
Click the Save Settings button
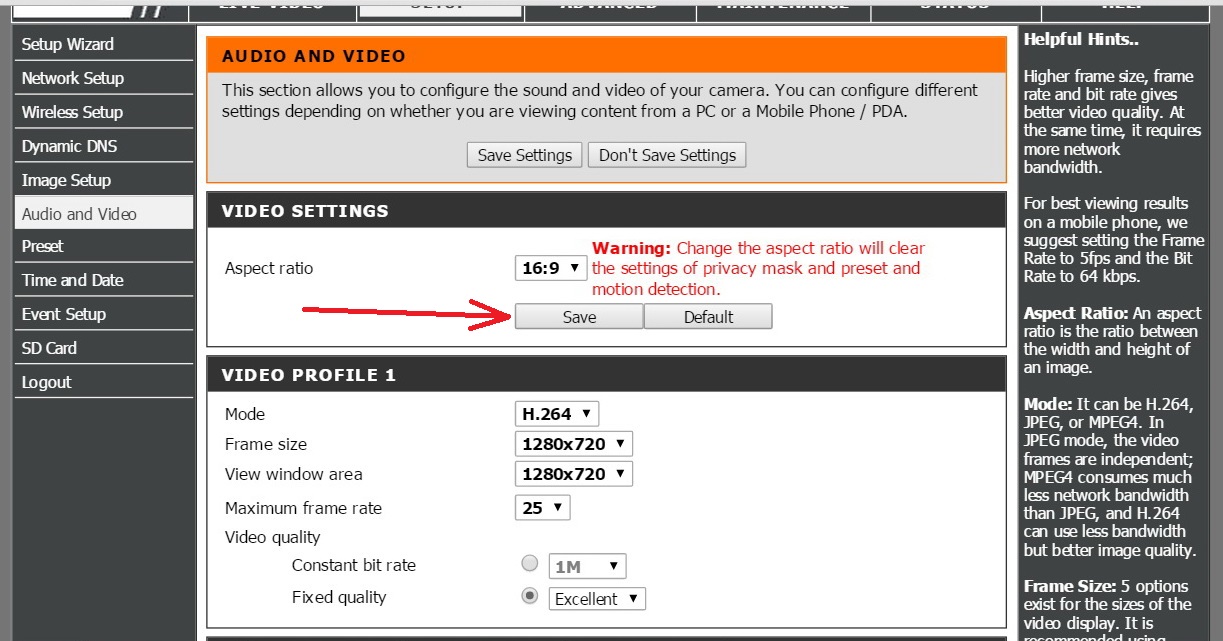(x=525, y=155)
